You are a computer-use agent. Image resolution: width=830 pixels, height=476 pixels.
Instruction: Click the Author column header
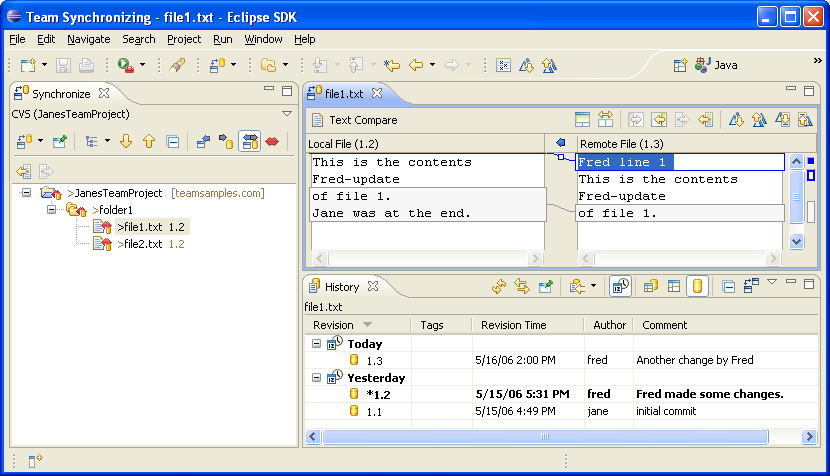(609, 325)
